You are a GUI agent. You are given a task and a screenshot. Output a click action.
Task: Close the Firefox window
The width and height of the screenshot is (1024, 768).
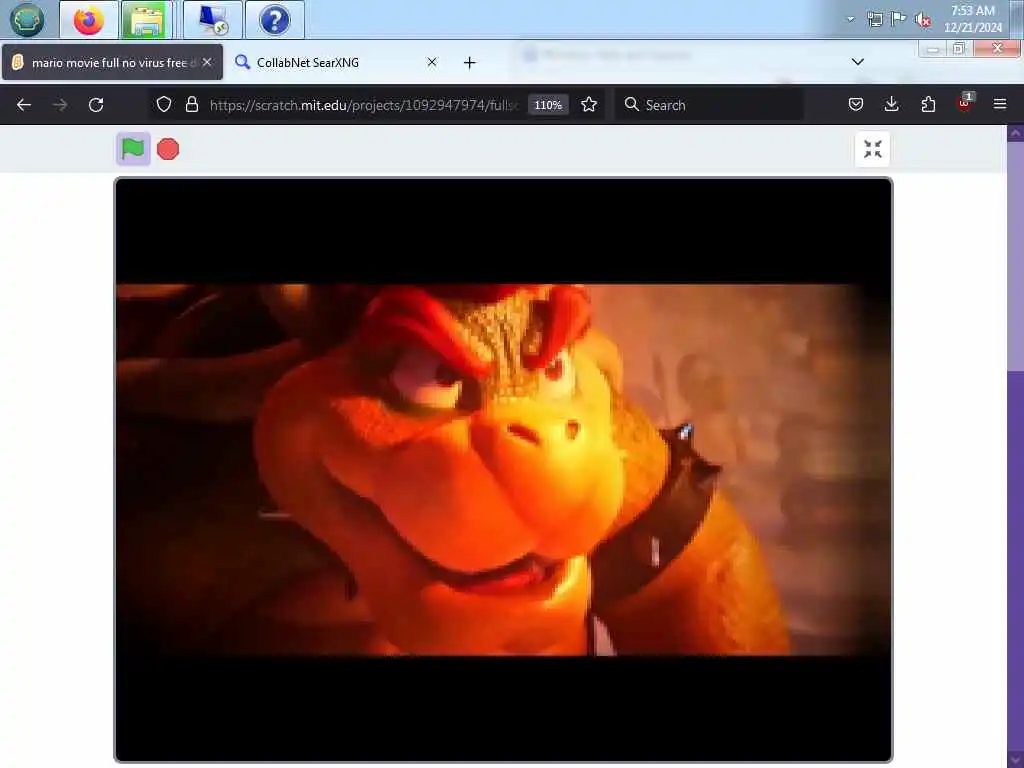pyautogui.click(x=997, y=49)
